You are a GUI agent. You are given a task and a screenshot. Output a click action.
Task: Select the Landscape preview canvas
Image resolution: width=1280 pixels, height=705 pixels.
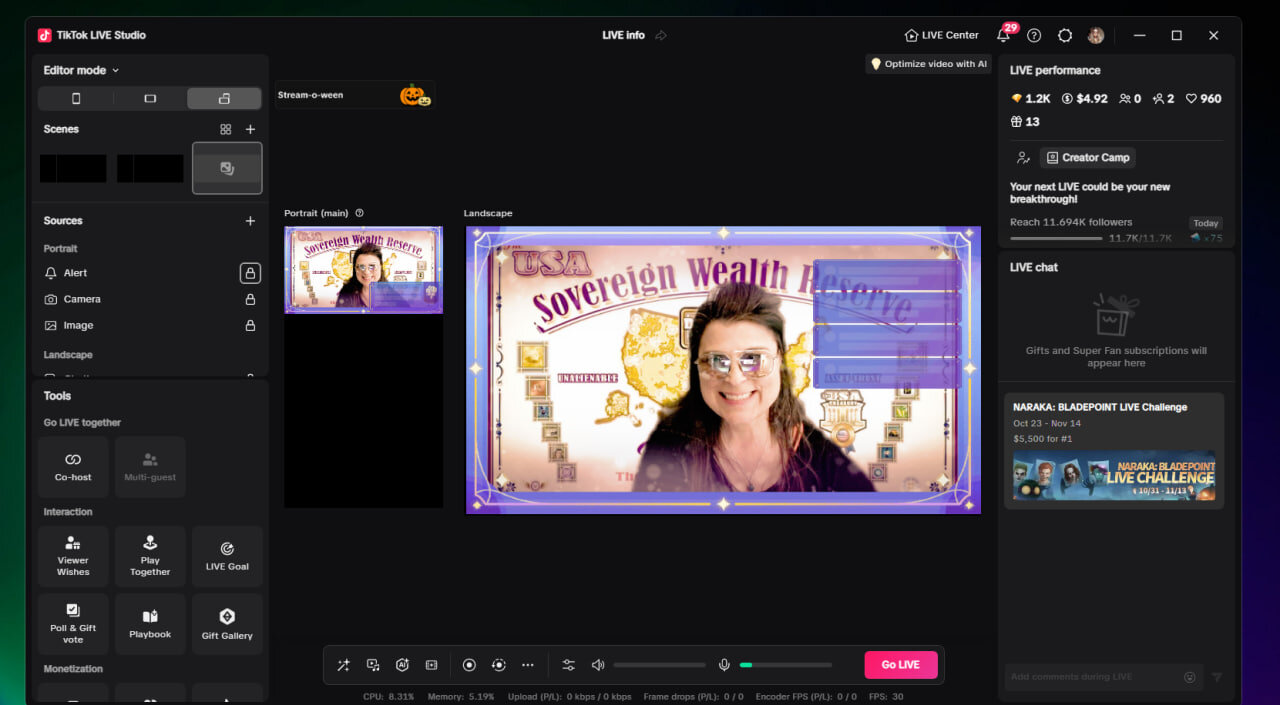[x=723, y=370]
